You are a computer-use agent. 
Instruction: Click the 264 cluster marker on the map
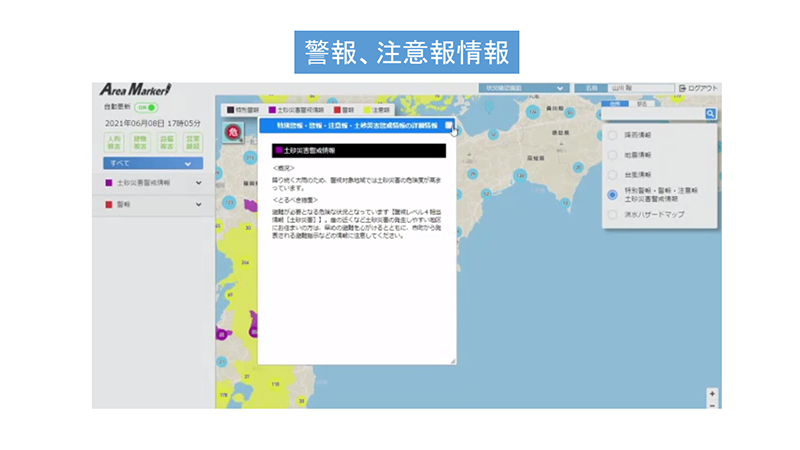point(245,262)
